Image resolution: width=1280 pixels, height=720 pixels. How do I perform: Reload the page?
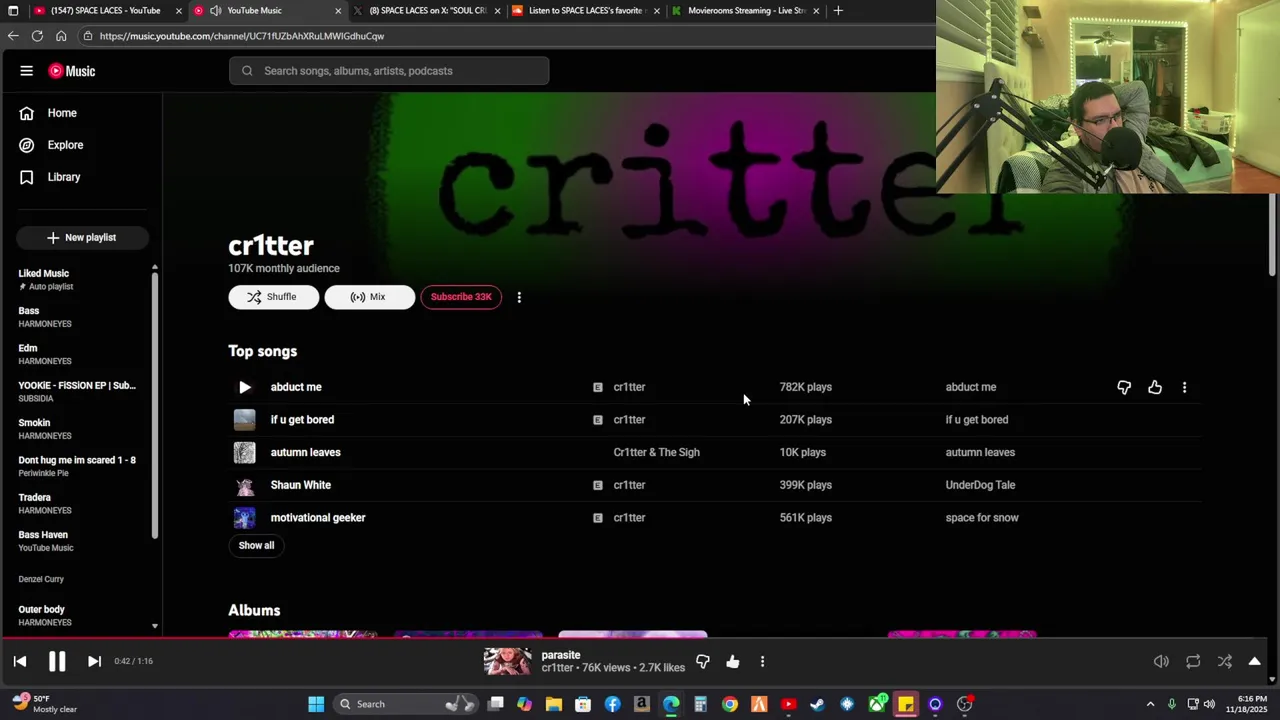37,36
